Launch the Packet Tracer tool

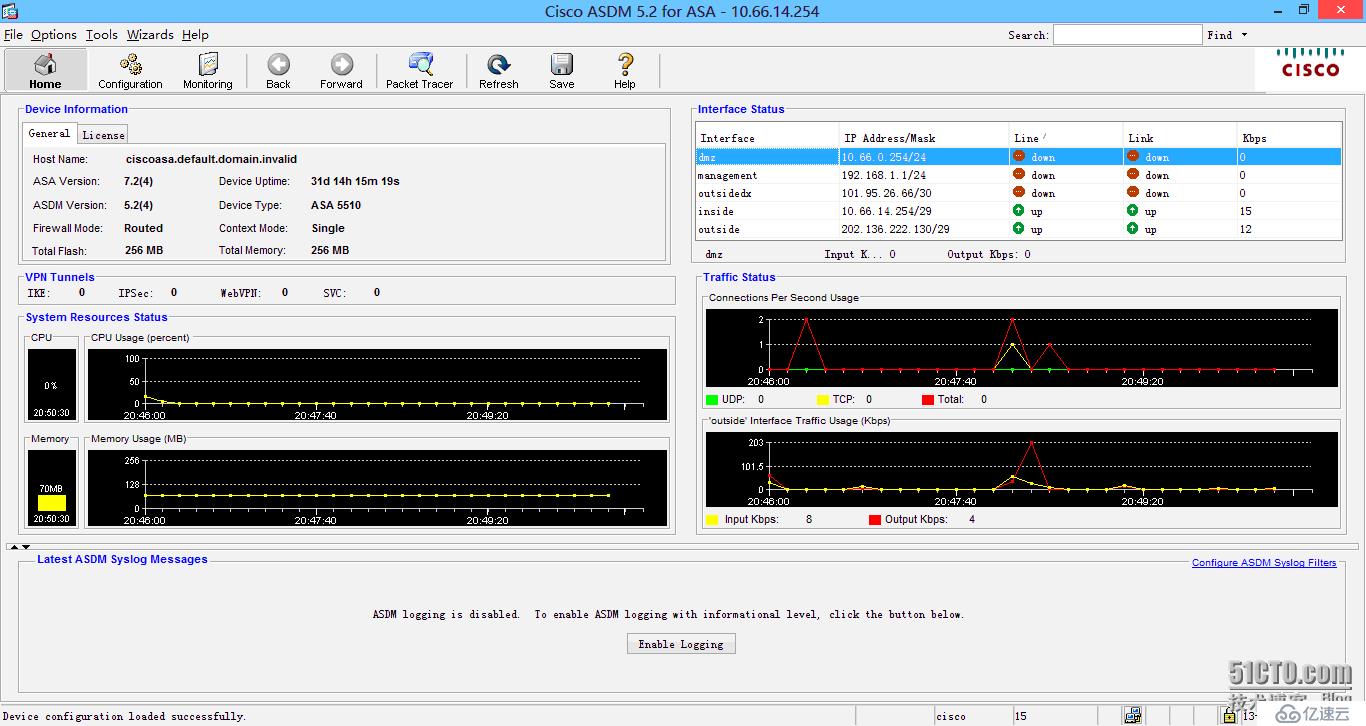pos(420,70)
